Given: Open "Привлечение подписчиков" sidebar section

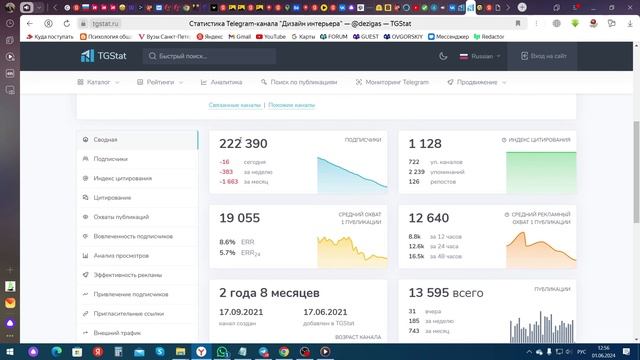Looking at the screenshot, I should coord(138,294).
